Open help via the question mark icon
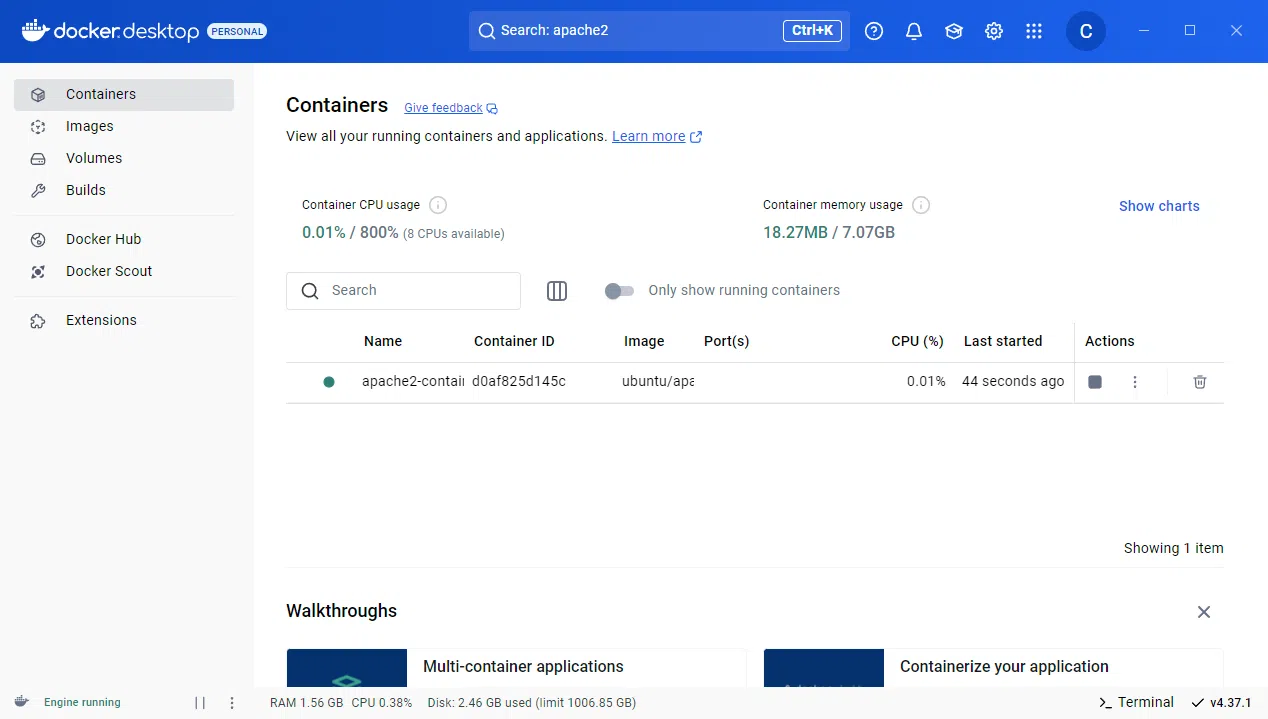This screenshot has width=1268, height=719. (x=873, y=31)
